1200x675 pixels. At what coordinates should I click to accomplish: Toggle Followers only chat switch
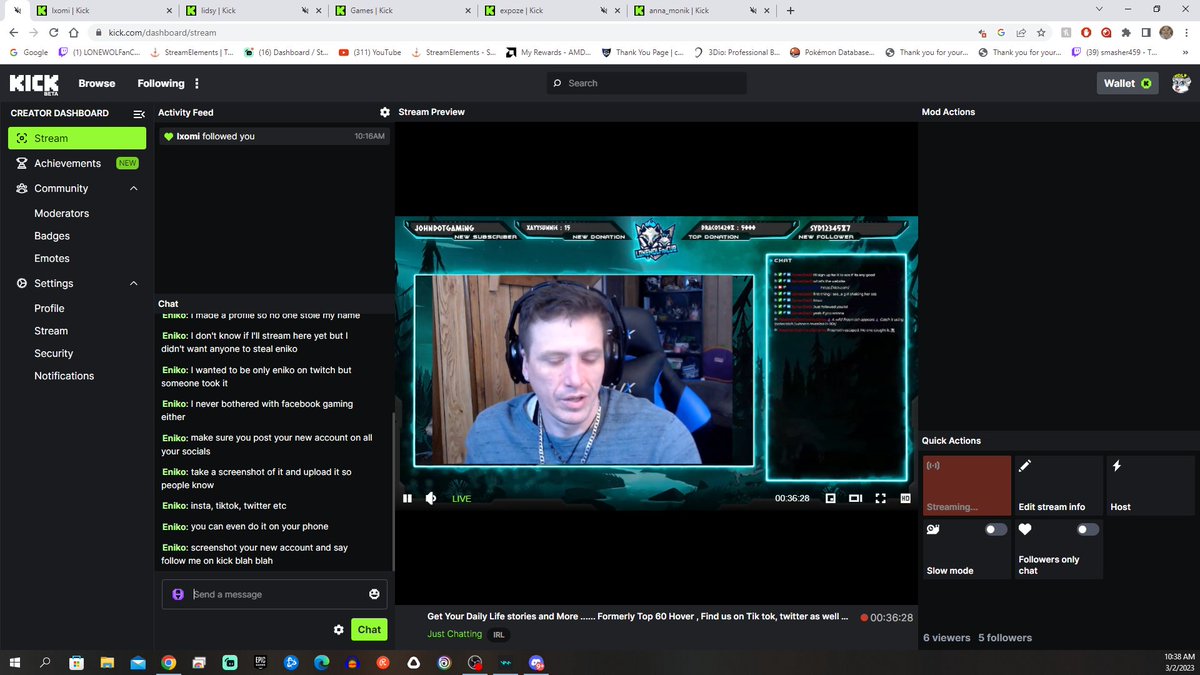click(x=1088, y=530)
